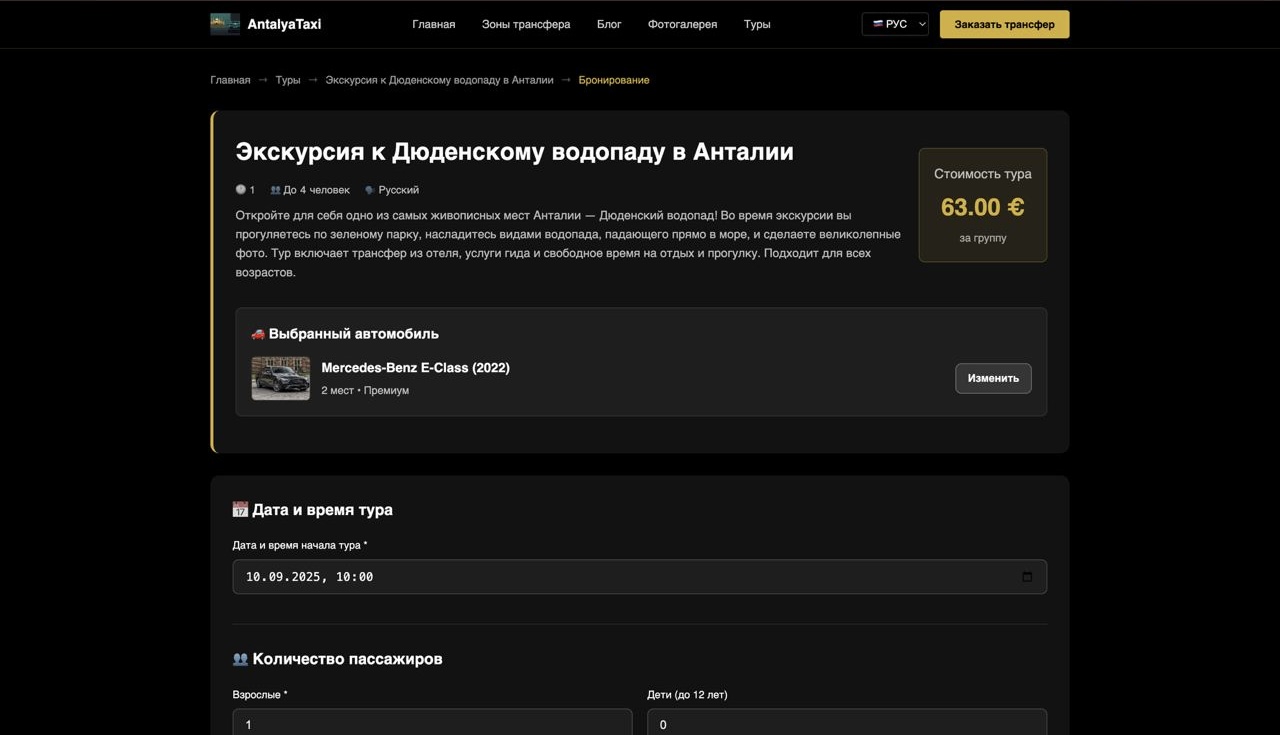
Task: Open the 'Блог' navigation item
Action: 609,24
